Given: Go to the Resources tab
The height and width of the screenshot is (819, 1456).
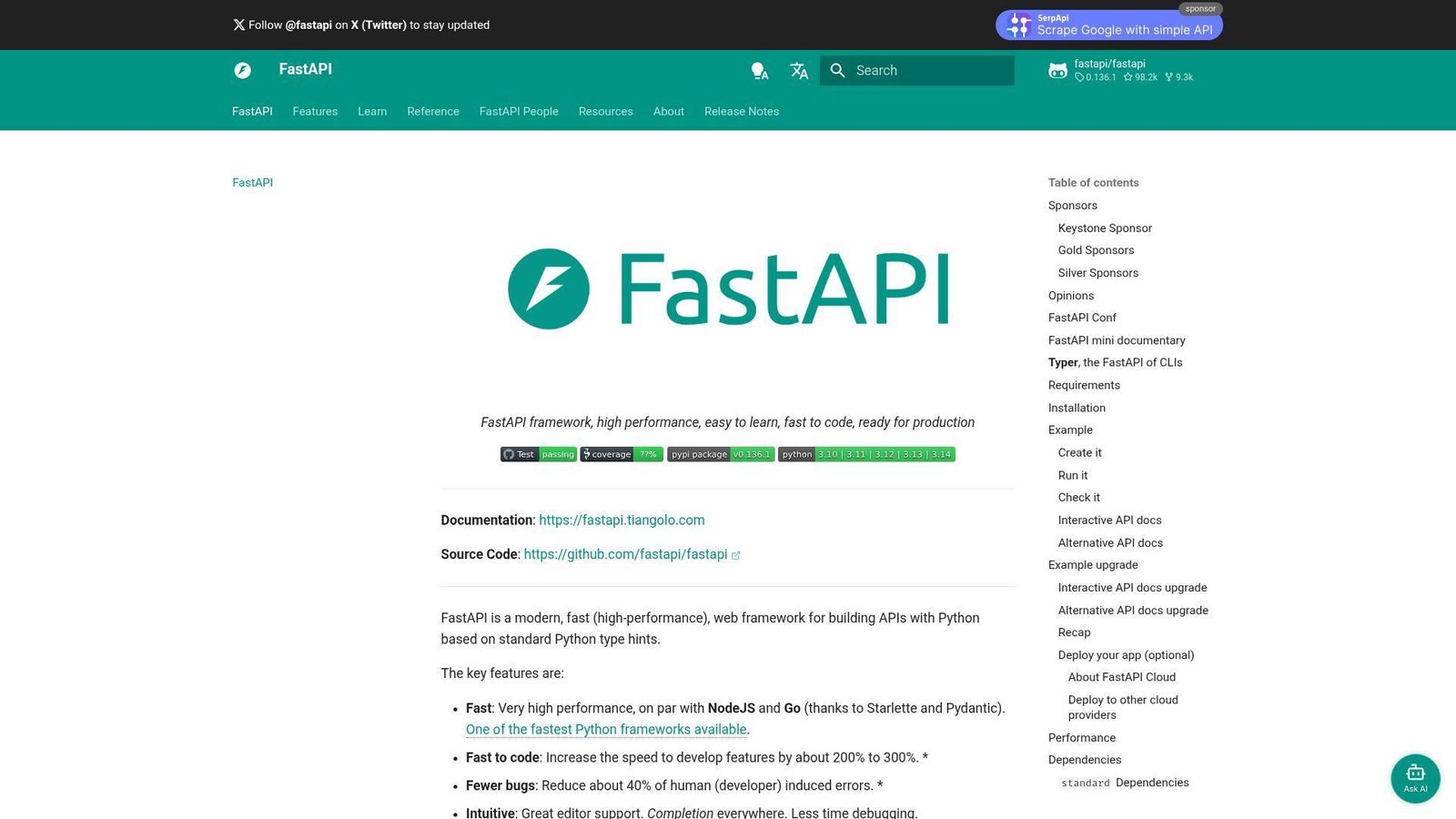Looking at the screenshot, I should (x=605, y=111).
